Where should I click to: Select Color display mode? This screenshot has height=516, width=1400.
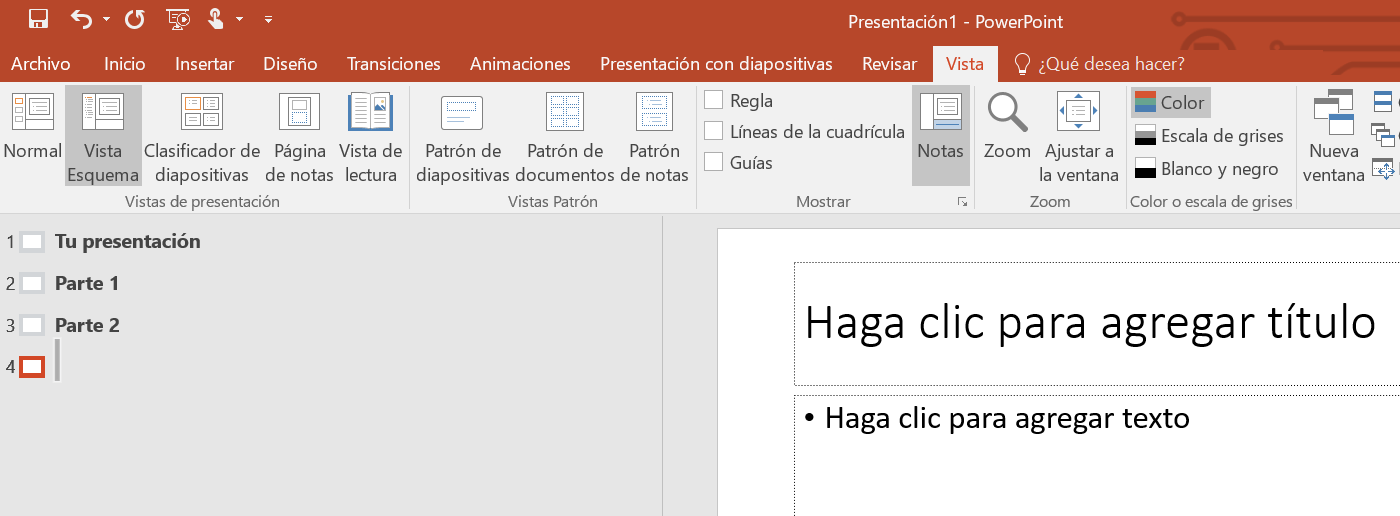point(1170,103)
